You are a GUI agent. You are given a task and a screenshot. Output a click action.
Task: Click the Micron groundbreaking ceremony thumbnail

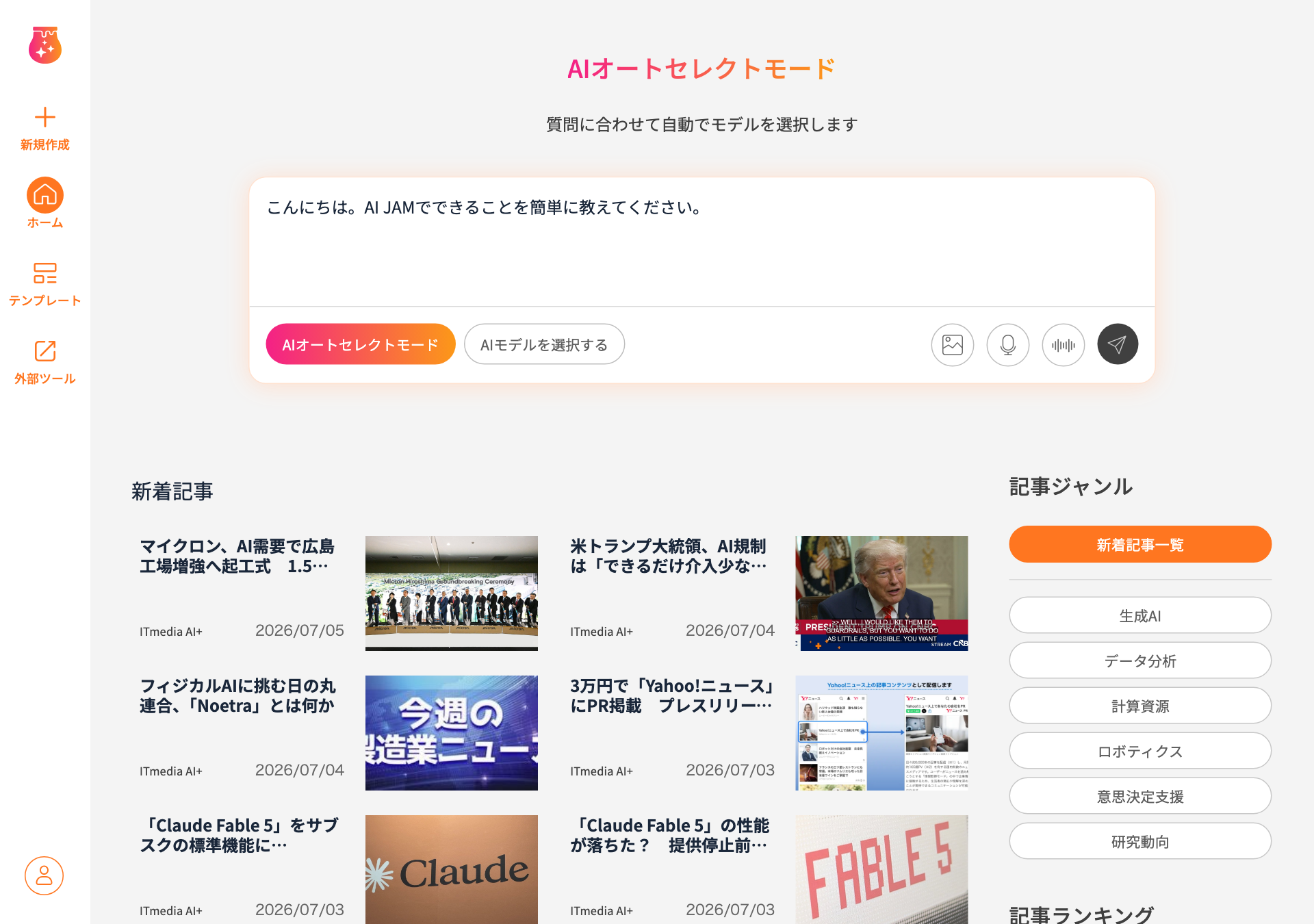click(452, 593)
